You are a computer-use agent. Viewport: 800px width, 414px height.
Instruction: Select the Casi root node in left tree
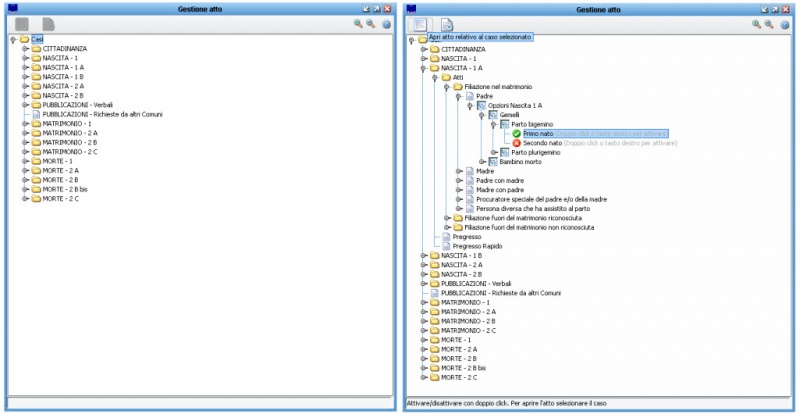37,39
